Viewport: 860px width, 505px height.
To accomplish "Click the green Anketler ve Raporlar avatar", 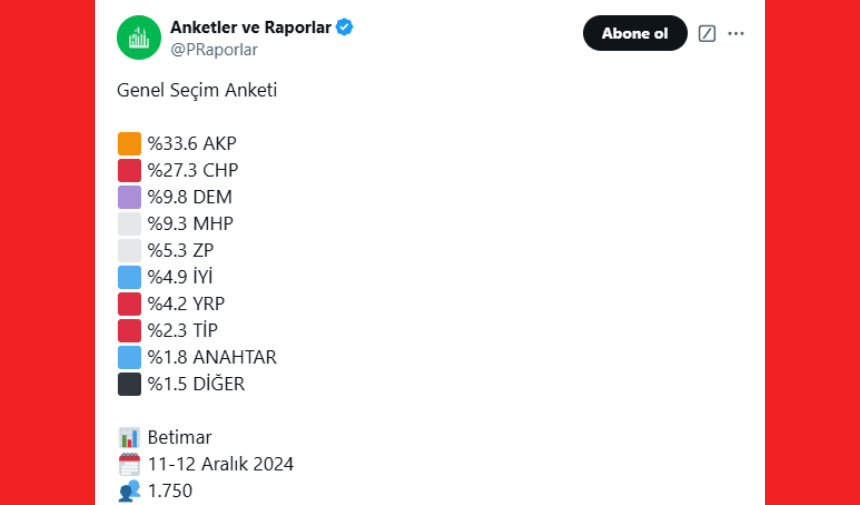I will click(x=139, y=37).
